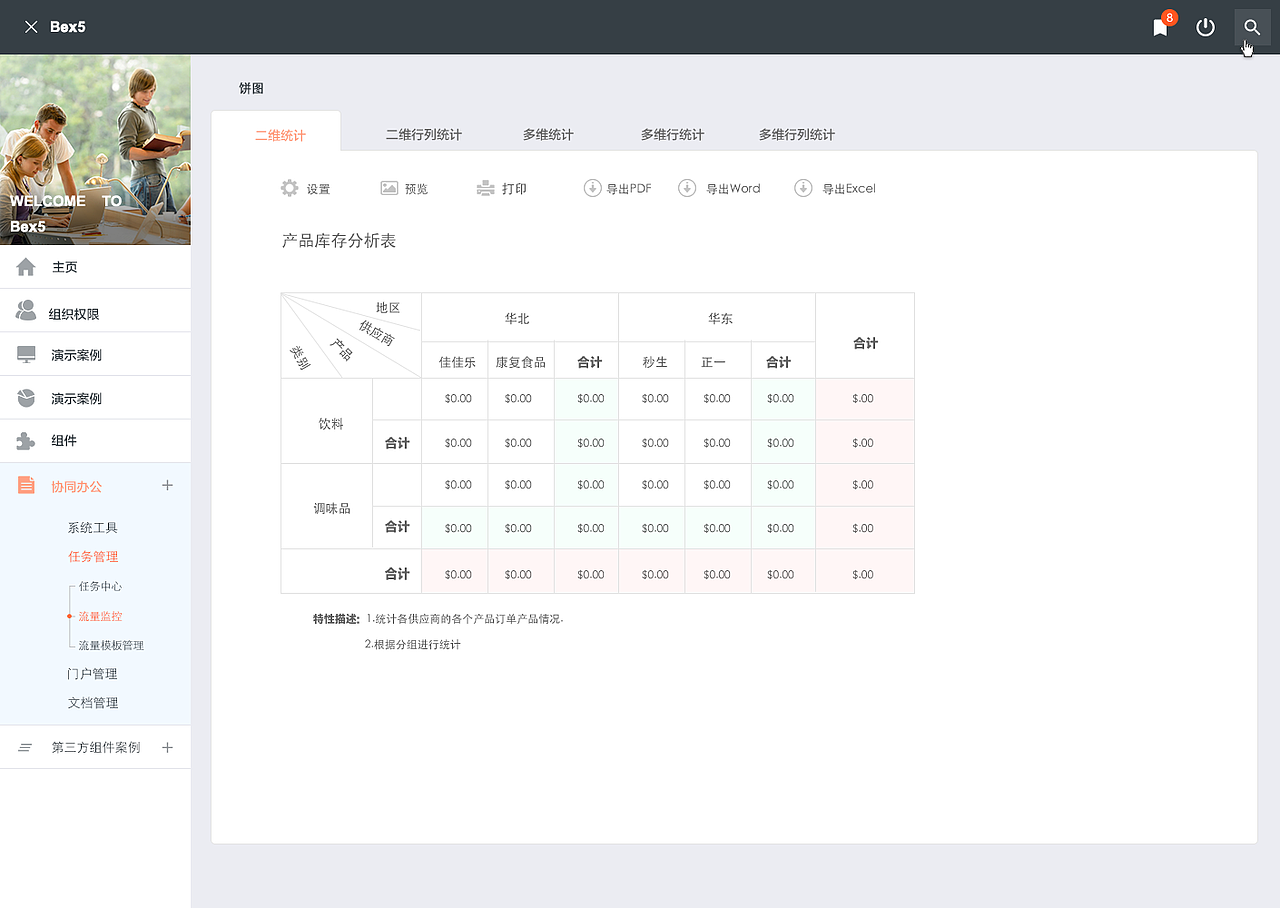Click the 打印 button label

514,189
